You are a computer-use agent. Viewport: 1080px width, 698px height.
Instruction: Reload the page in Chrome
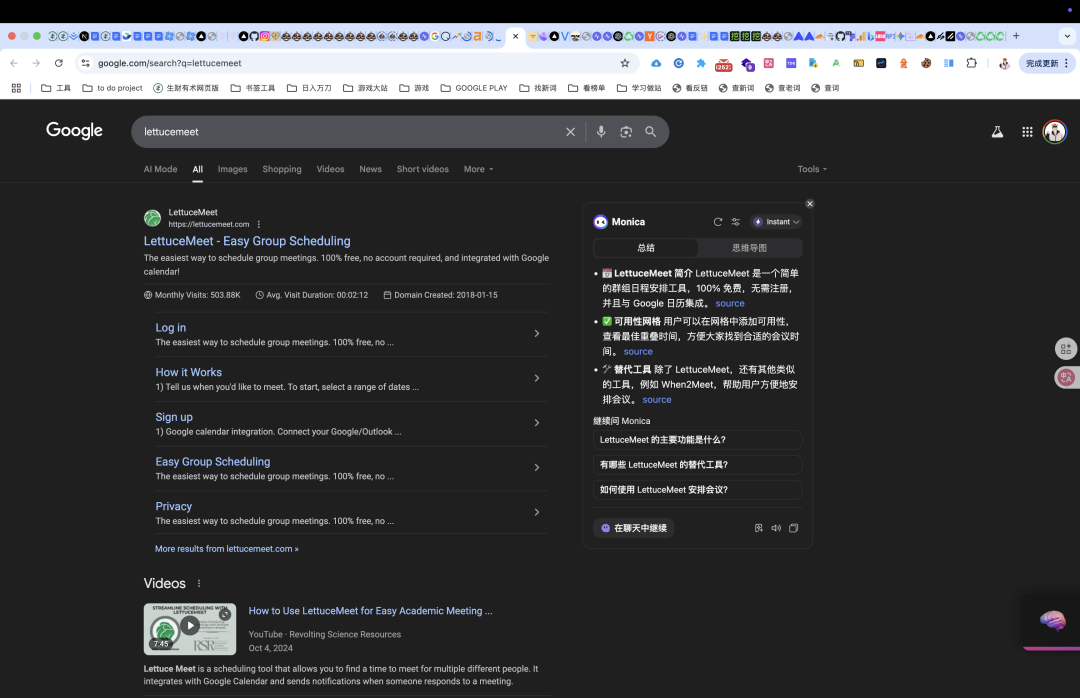point(59,63)
